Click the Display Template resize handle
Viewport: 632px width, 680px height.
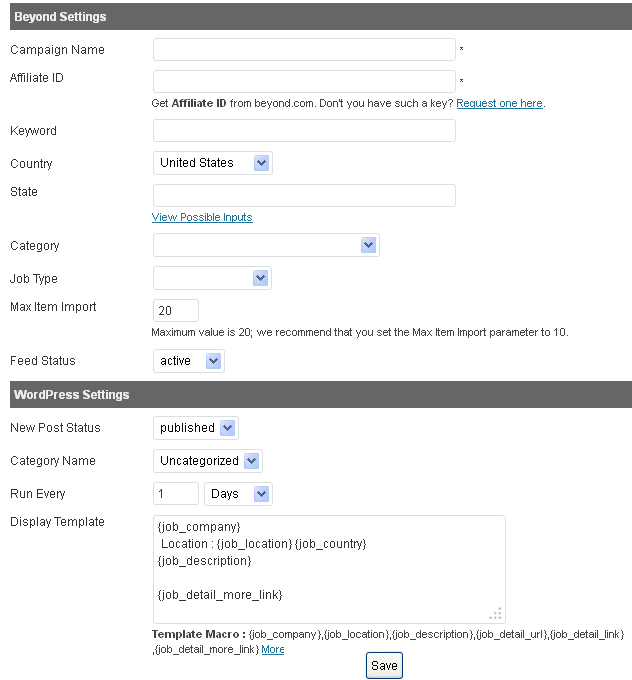pos(496,614)
